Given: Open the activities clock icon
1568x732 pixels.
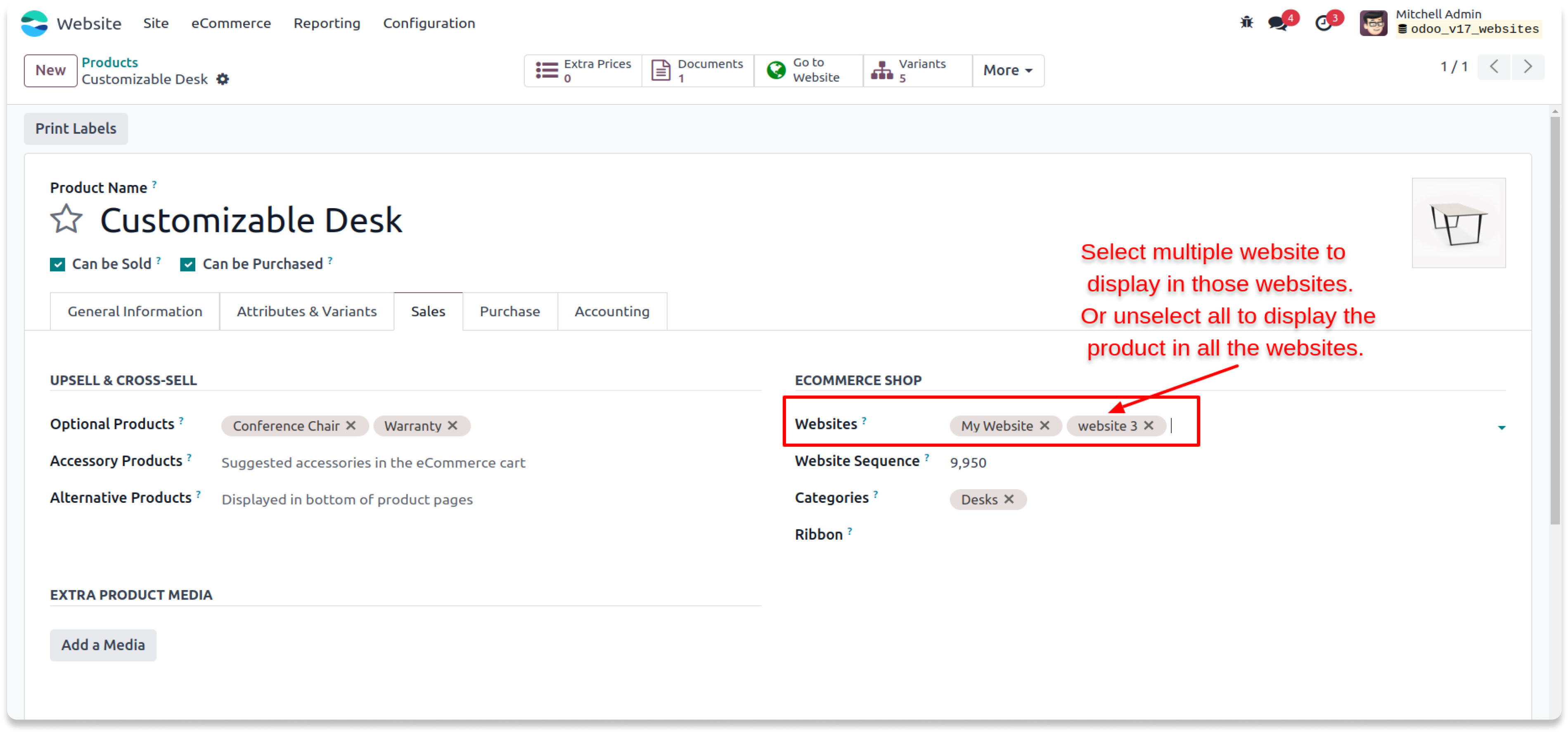Looking at the screenshot, I should (x=1323, y=23).
